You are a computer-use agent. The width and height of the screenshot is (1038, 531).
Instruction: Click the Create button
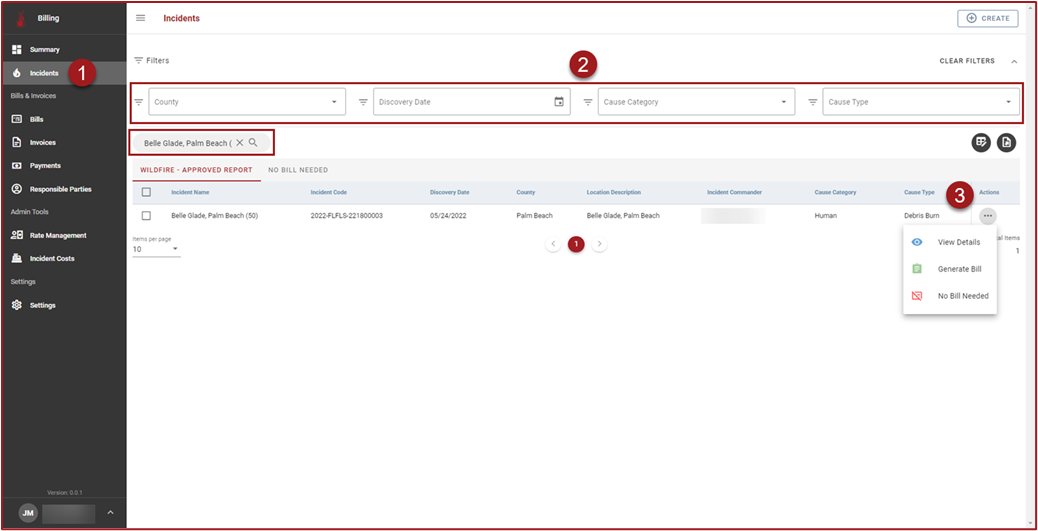click(x=987, y=18)
